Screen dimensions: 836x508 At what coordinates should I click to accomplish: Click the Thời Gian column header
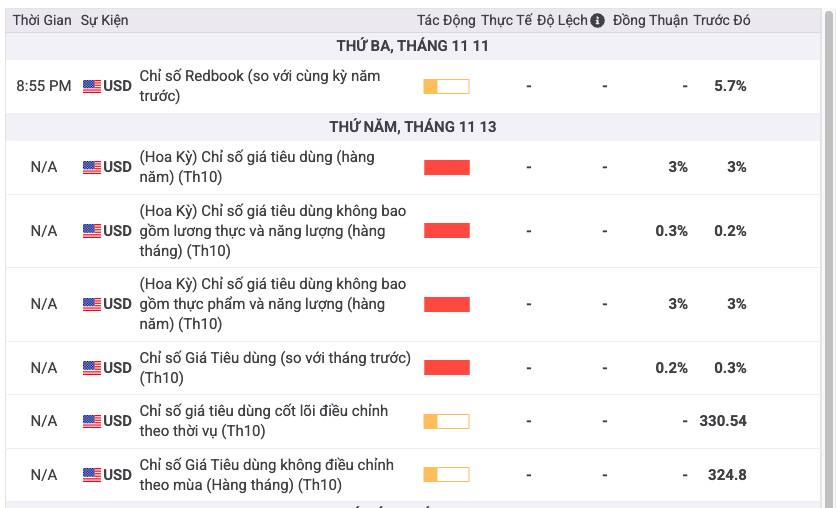pyautogui.click(x=42, y=20)
